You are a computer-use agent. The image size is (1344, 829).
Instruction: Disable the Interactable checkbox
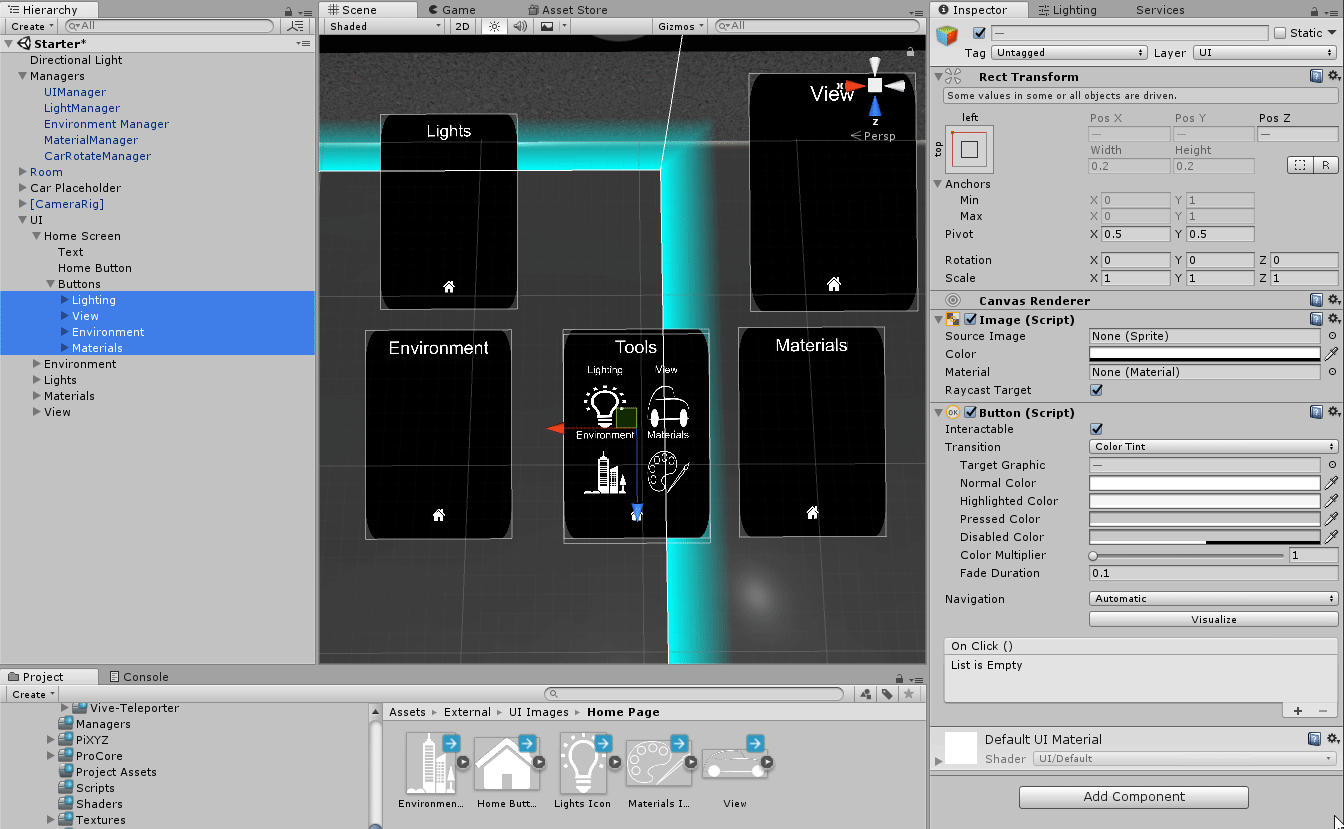(1096, 429)
